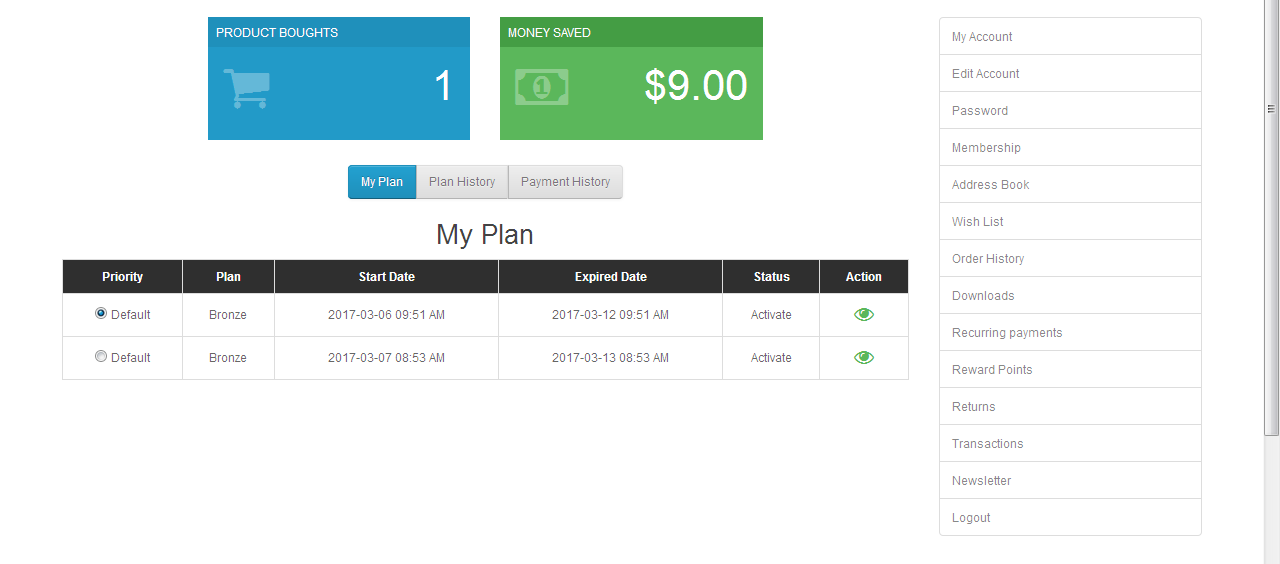Open Edit Account in the sidebar

[986, 74]
